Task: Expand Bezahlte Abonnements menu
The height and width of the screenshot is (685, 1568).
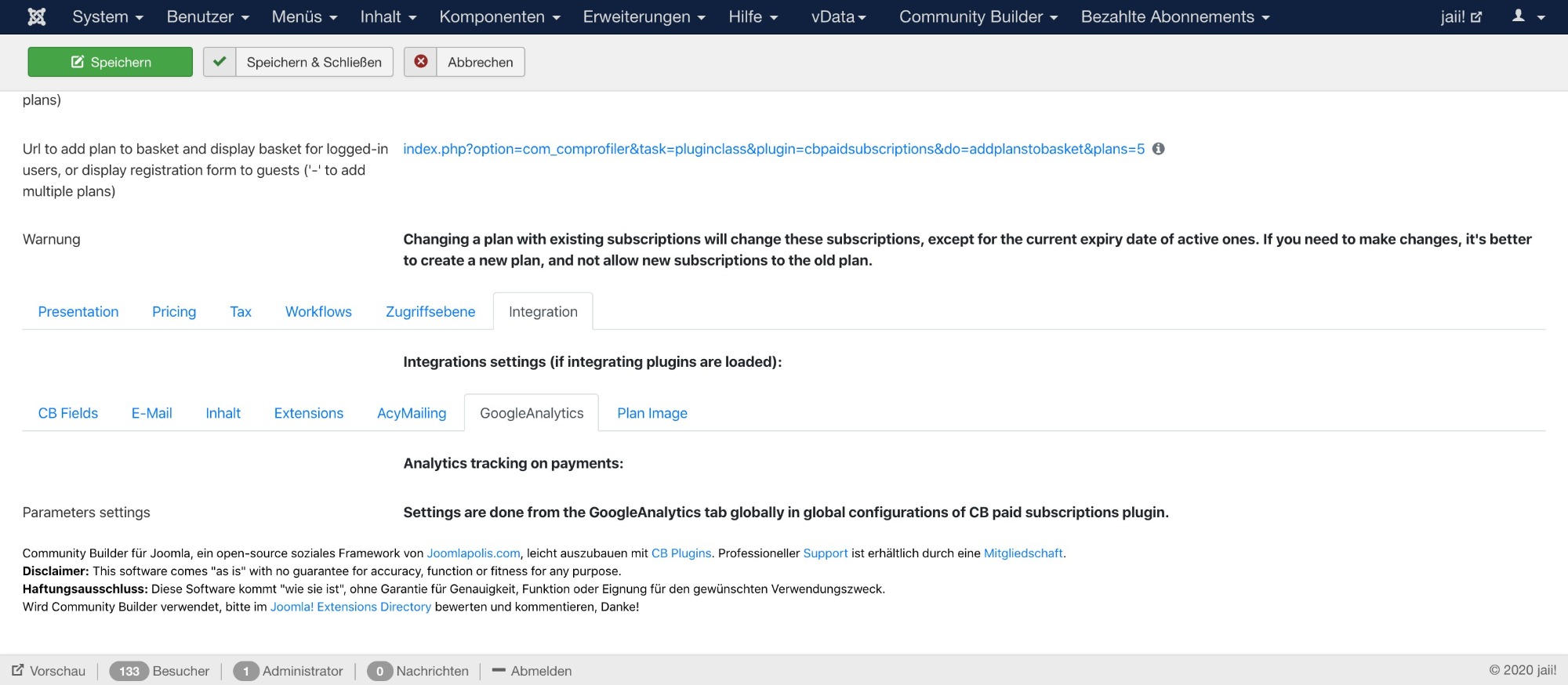Action: click(1175, 16)
